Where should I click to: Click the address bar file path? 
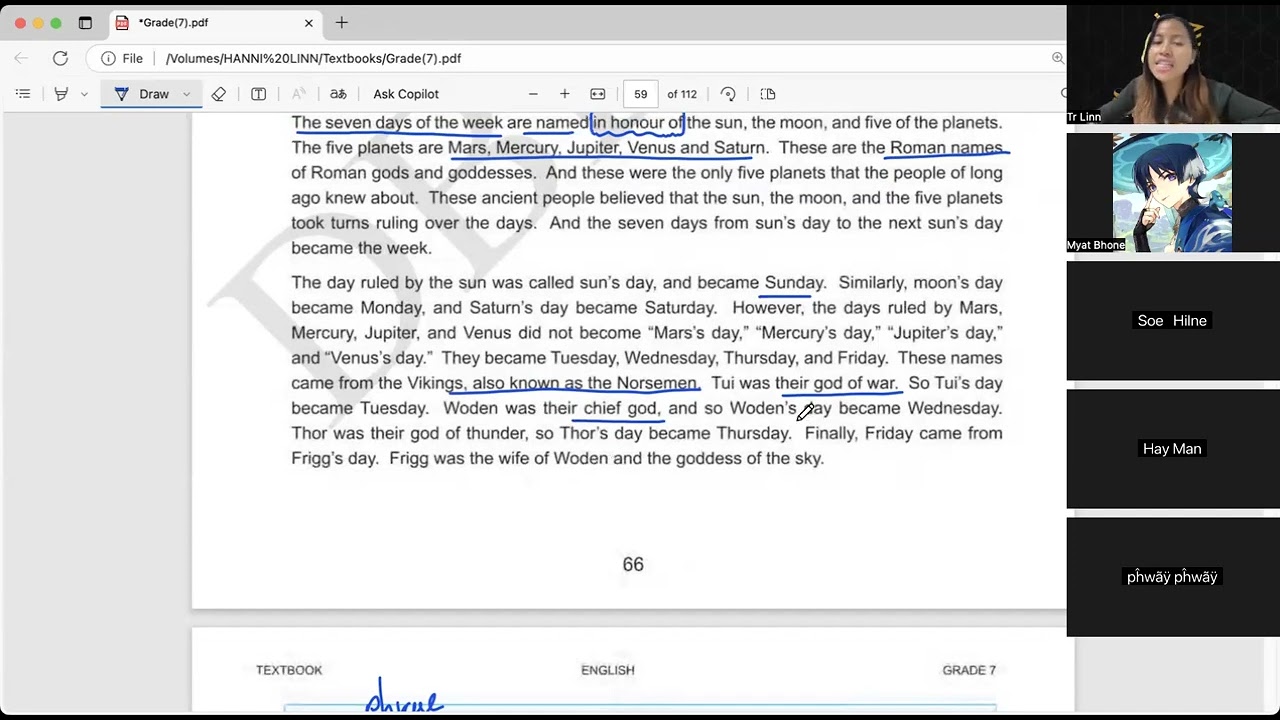click(x=313, y=58)
